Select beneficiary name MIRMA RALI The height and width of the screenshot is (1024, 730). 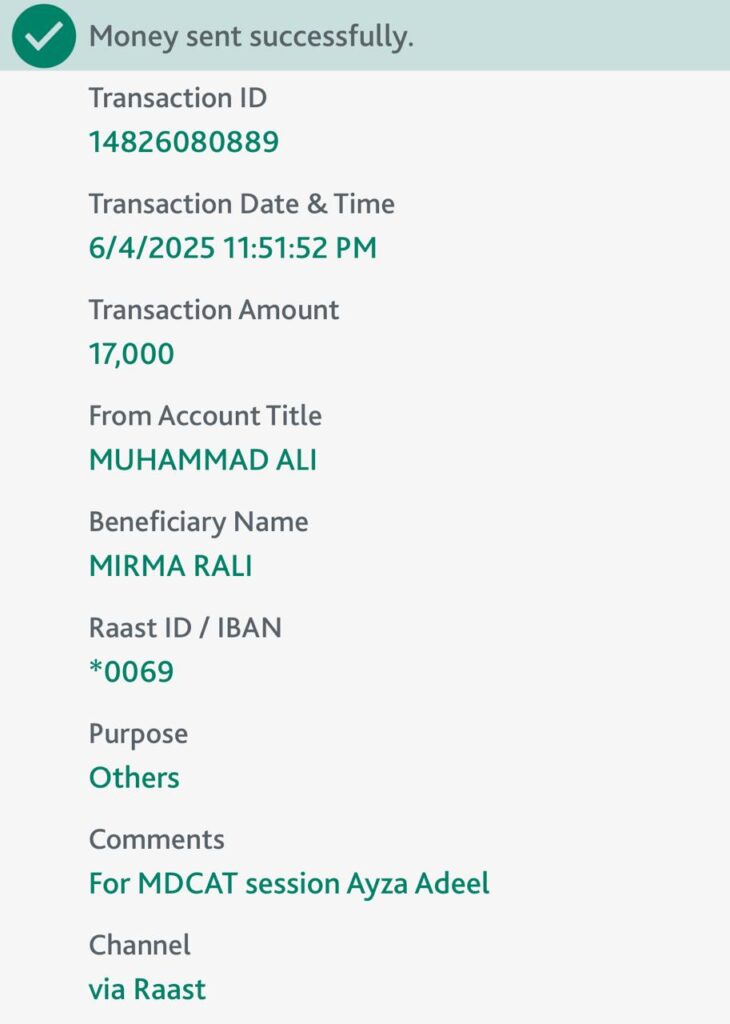(170, 566)
